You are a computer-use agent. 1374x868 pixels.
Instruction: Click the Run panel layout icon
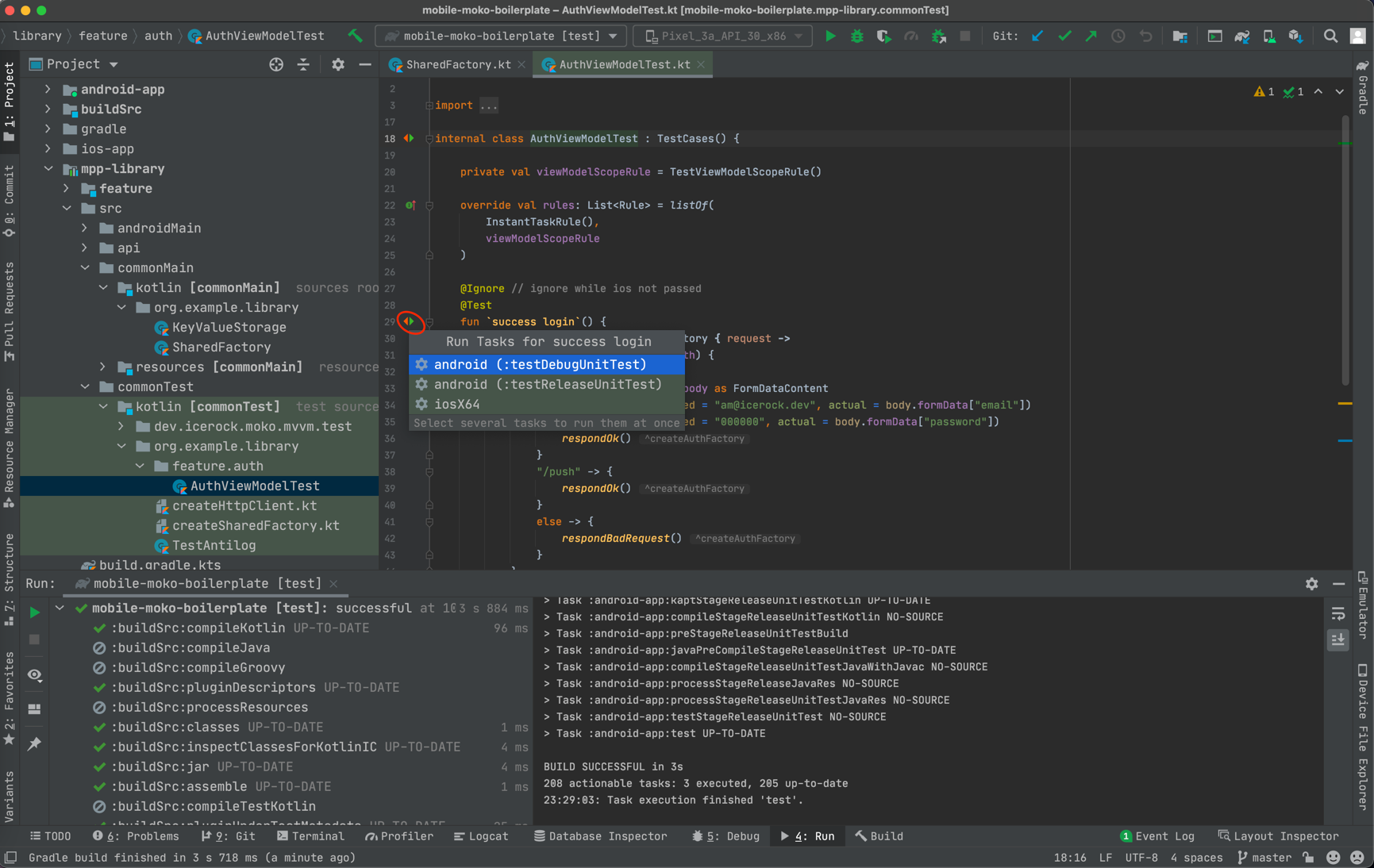tap(34, 709)
